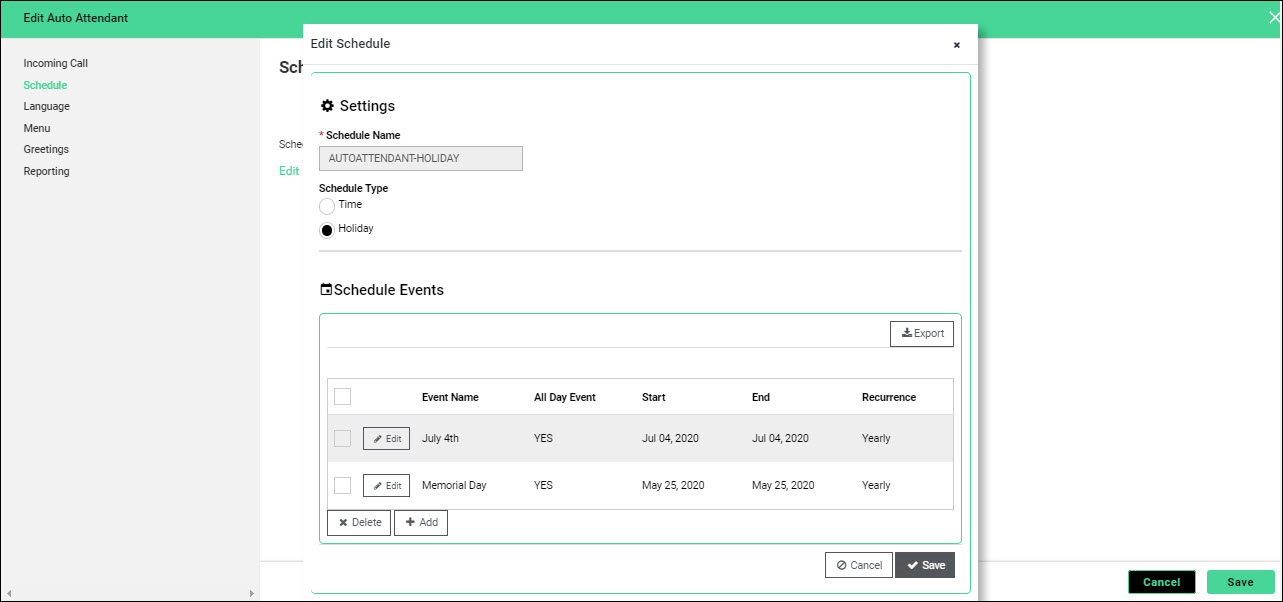Edit the Memorial Day event
Viewport: 1283px width, 602px height.
[x=386, y=486]
